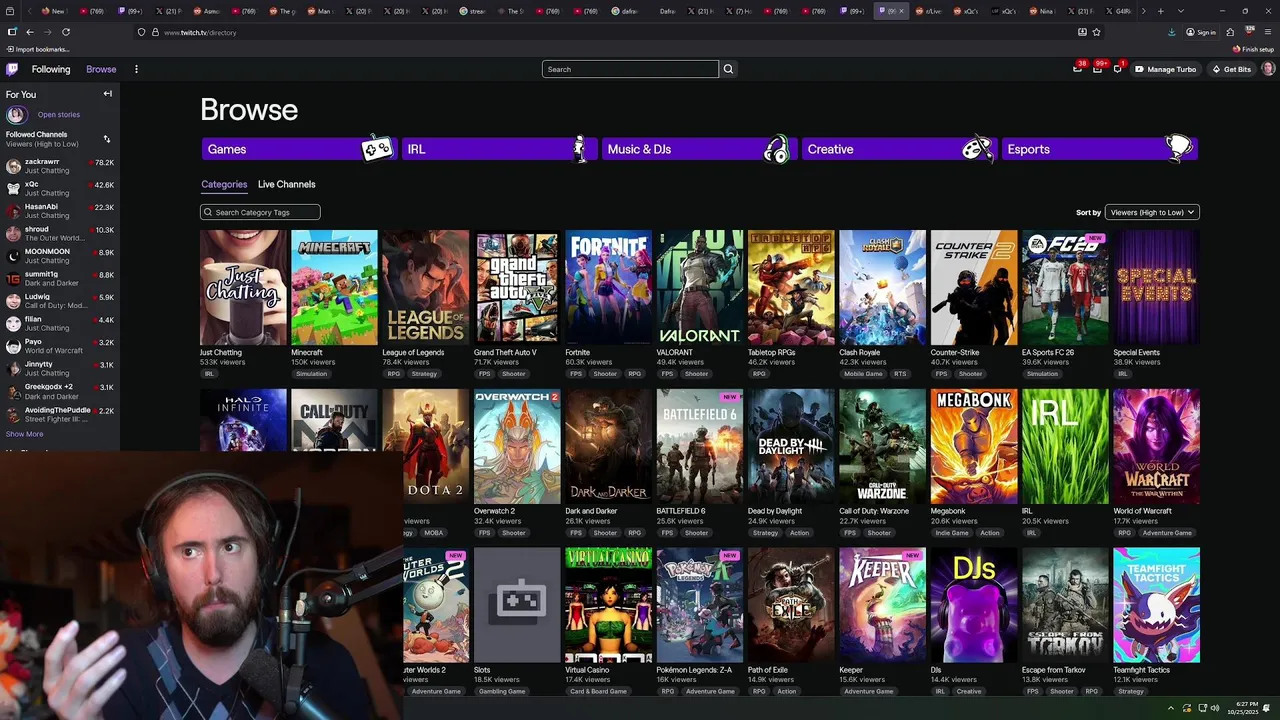Image resolution: width=1280 pixels, height=720 pixels.
Task: Click the search magnifier button
Action: click(728, 69)
